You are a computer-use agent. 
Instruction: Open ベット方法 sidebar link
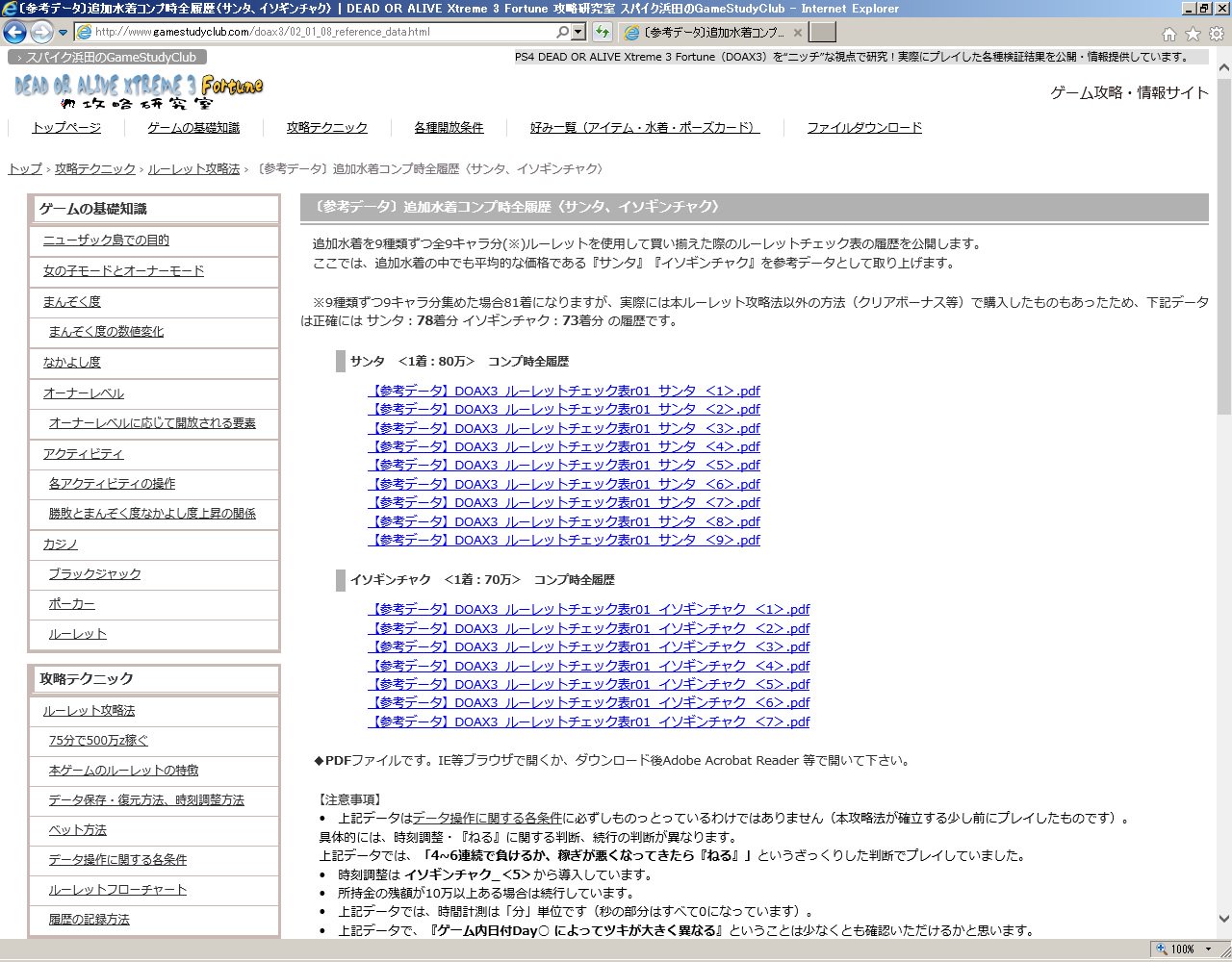78,829
